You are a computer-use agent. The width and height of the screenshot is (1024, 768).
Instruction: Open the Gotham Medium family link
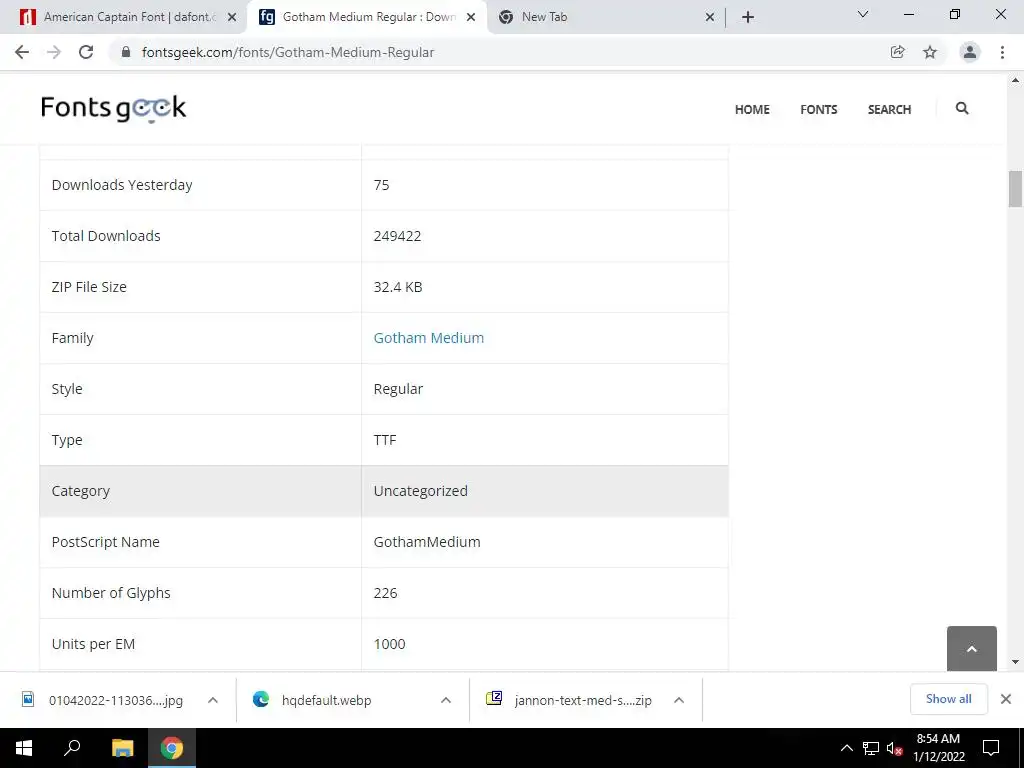[428, 338]
